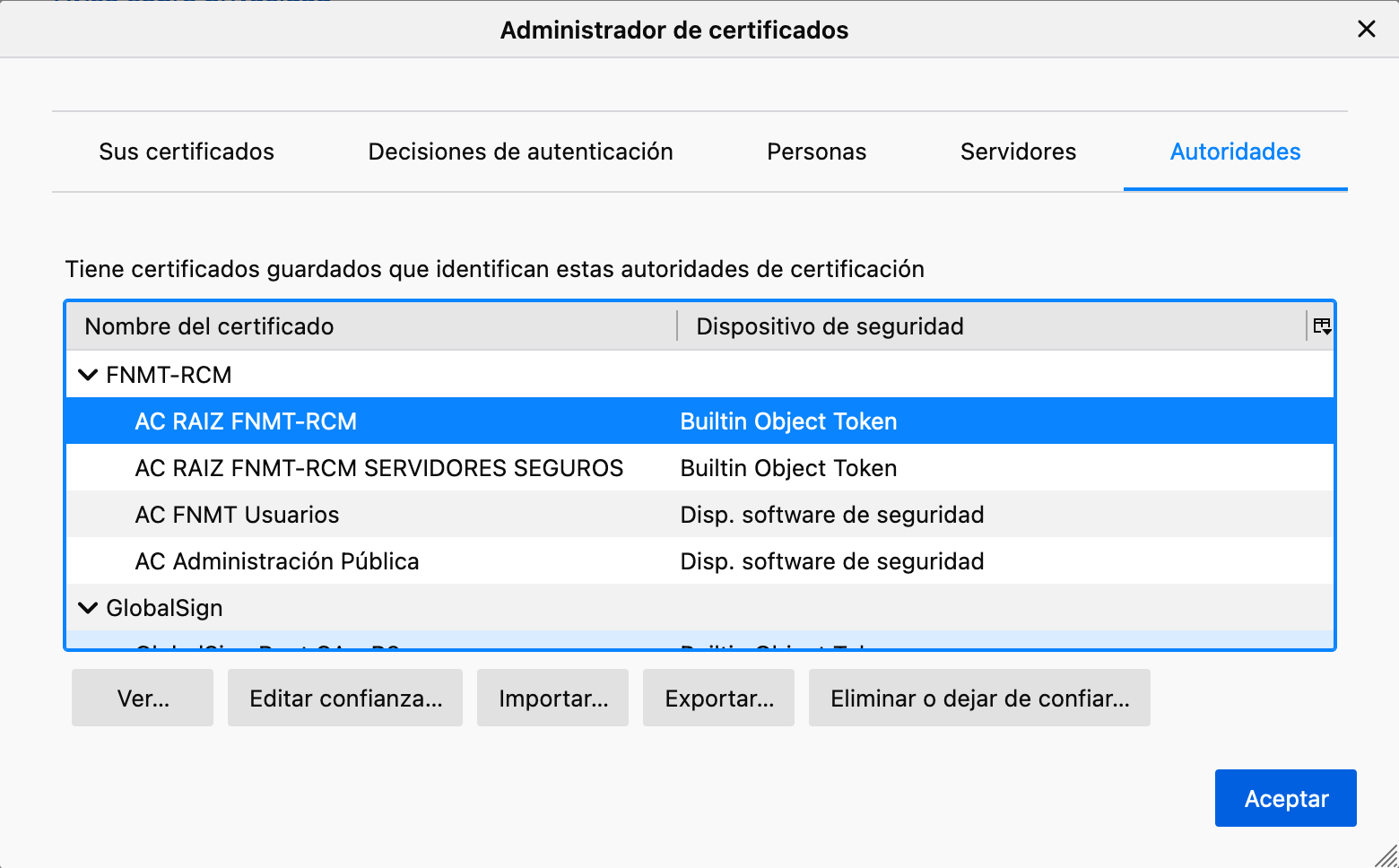Click Editar confianza... button
The width and height of the screenshot is (1399, 868).
(x=345, y=698)
